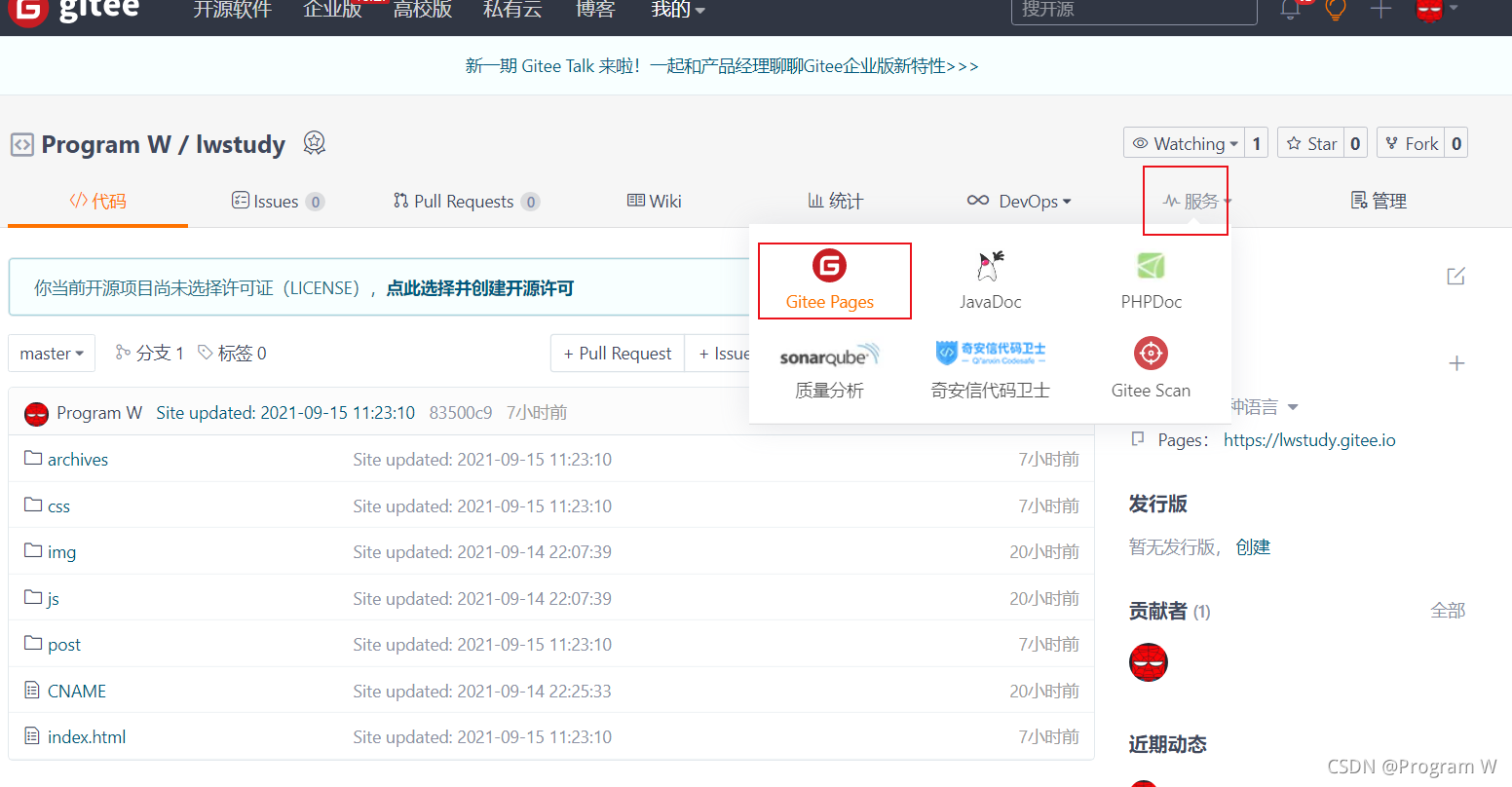The image size is (1512, 787).
Task: Open the JavaDoc service
Action: point(990,281)
